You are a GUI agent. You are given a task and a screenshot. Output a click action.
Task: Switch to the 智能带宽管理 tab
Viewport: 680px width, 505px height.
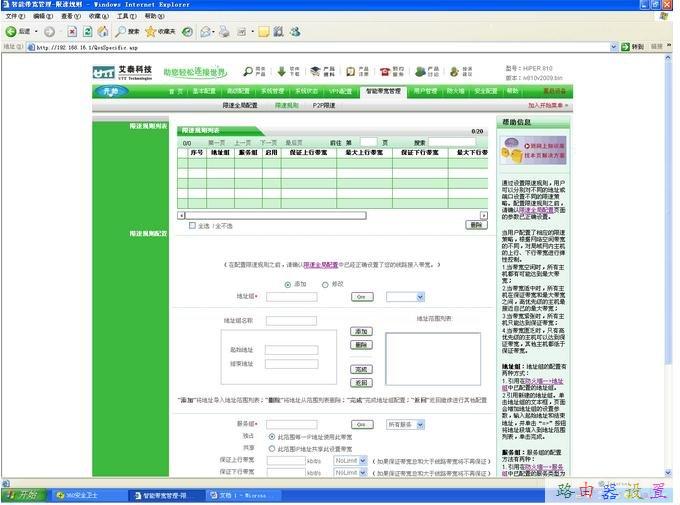(383, 91)
